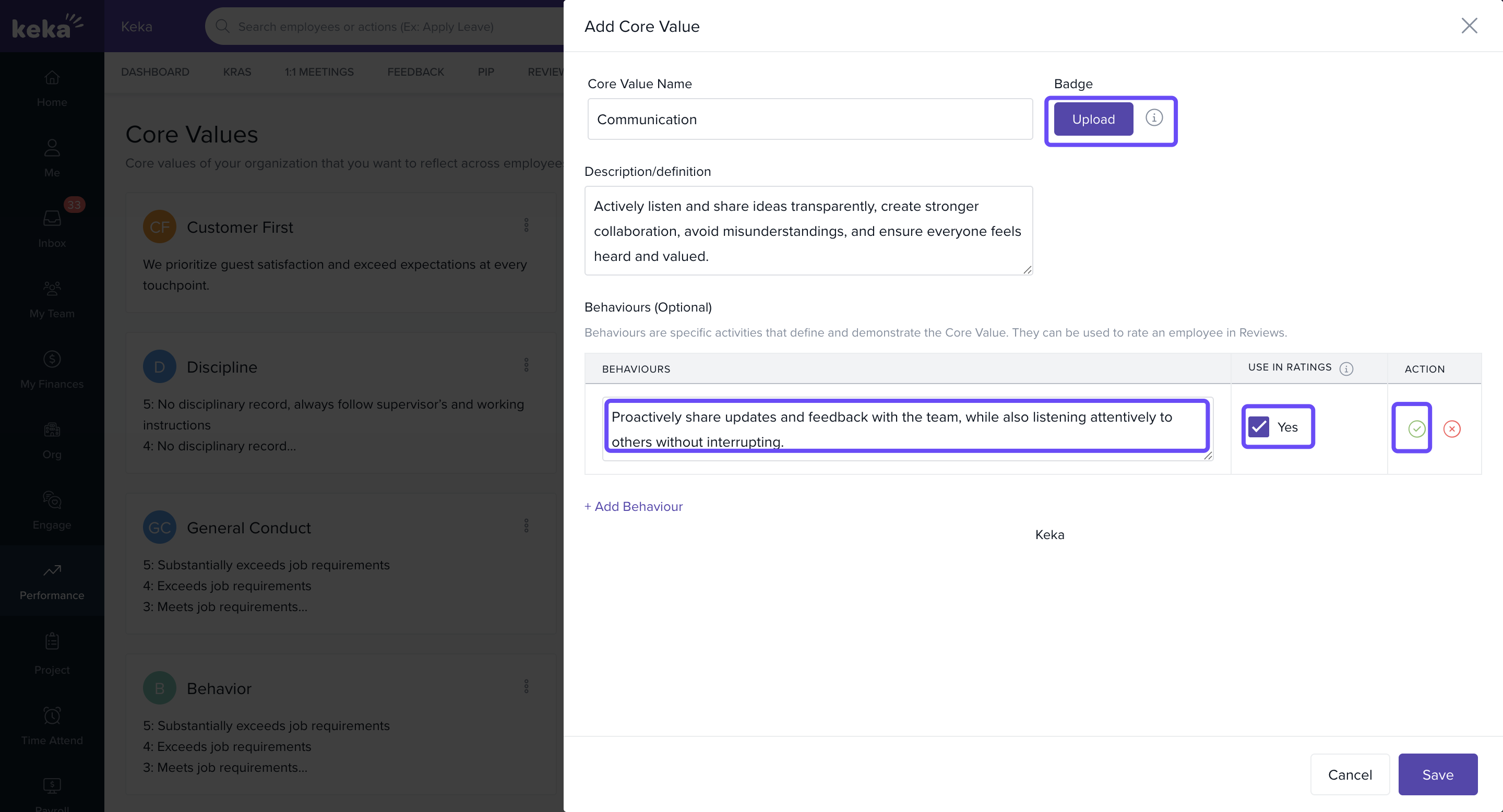
Task: Switch to the FEEDBACK tab
Action: click(415, 71)
